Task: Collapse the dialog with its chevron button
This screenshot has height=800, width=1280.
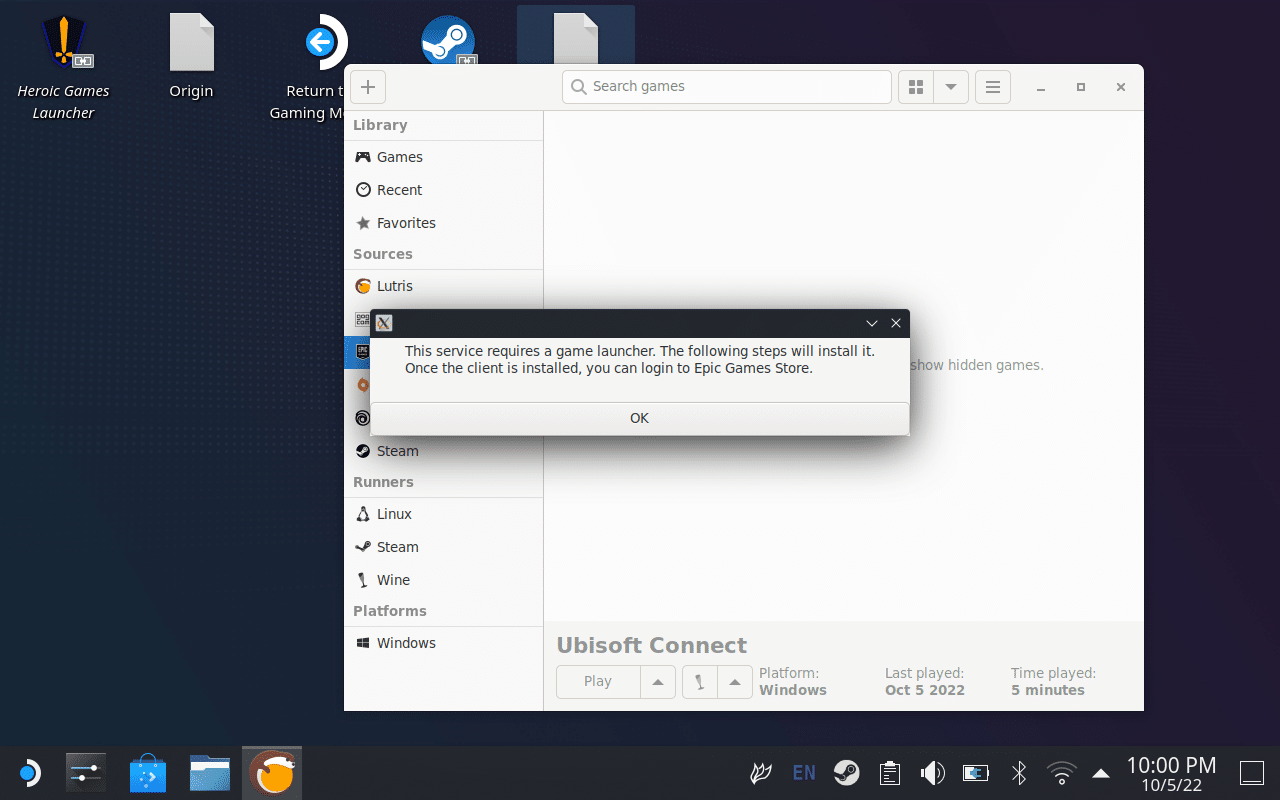Action: point(872,323)
